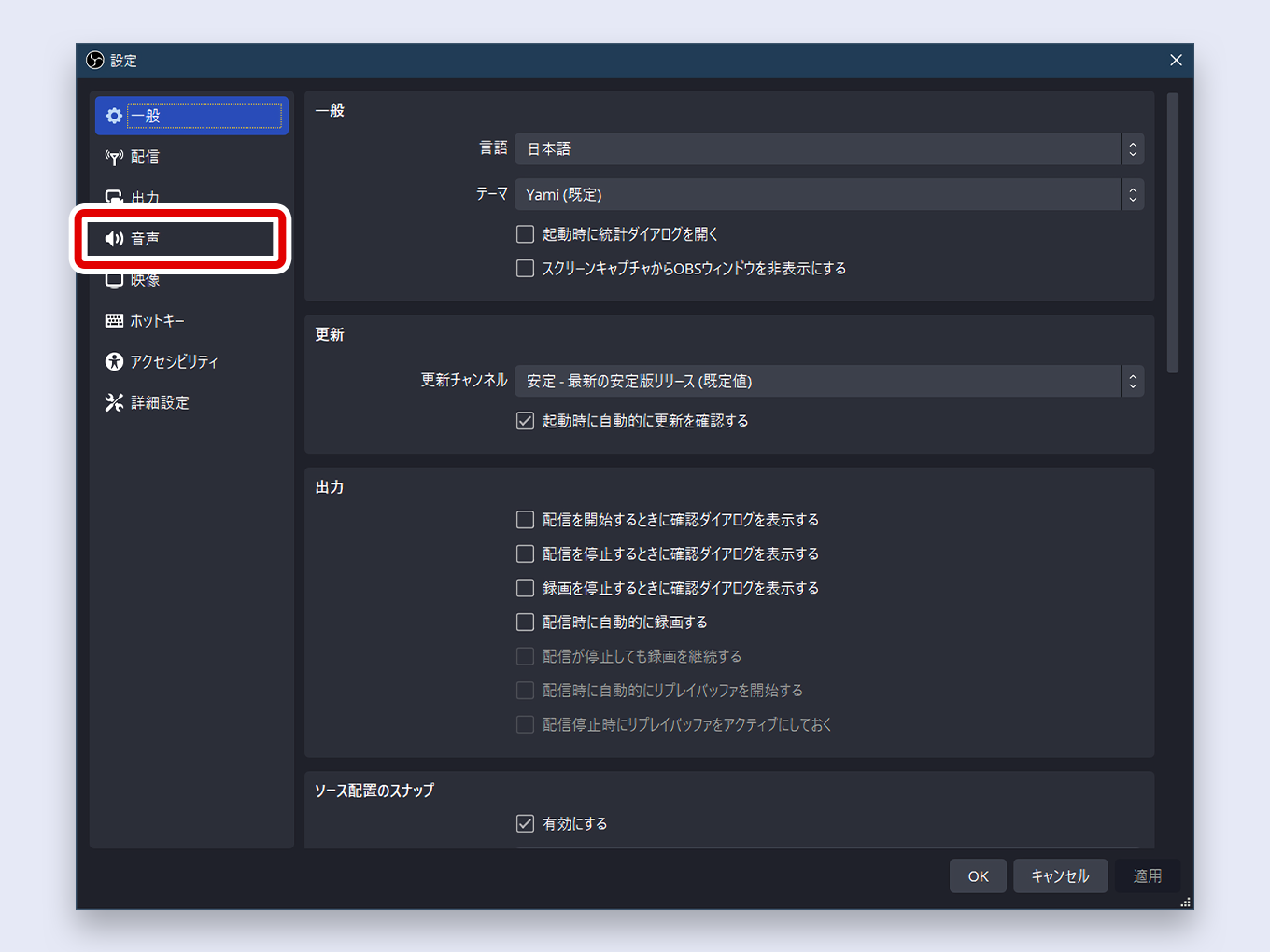Click the 更新 section heading
Viewport: 1270px width, 952px height.
330,334
